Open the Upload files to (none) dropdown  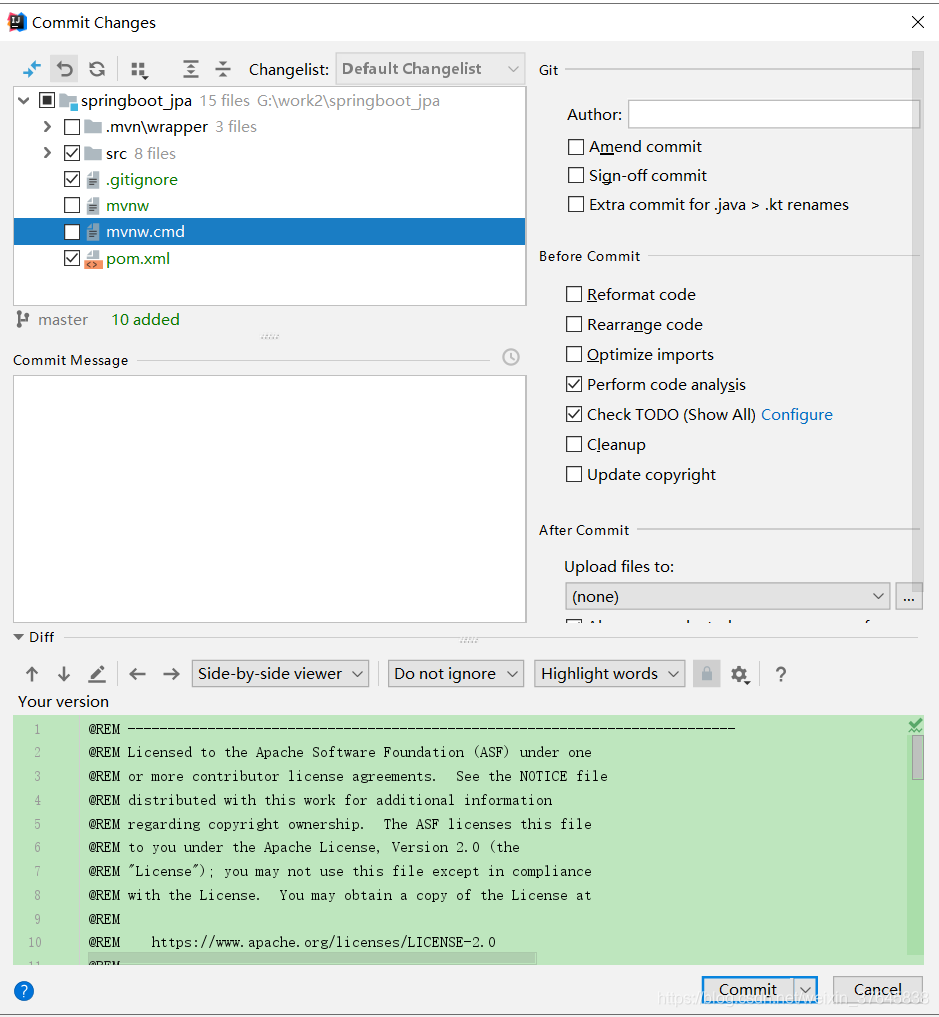(728, 597)
